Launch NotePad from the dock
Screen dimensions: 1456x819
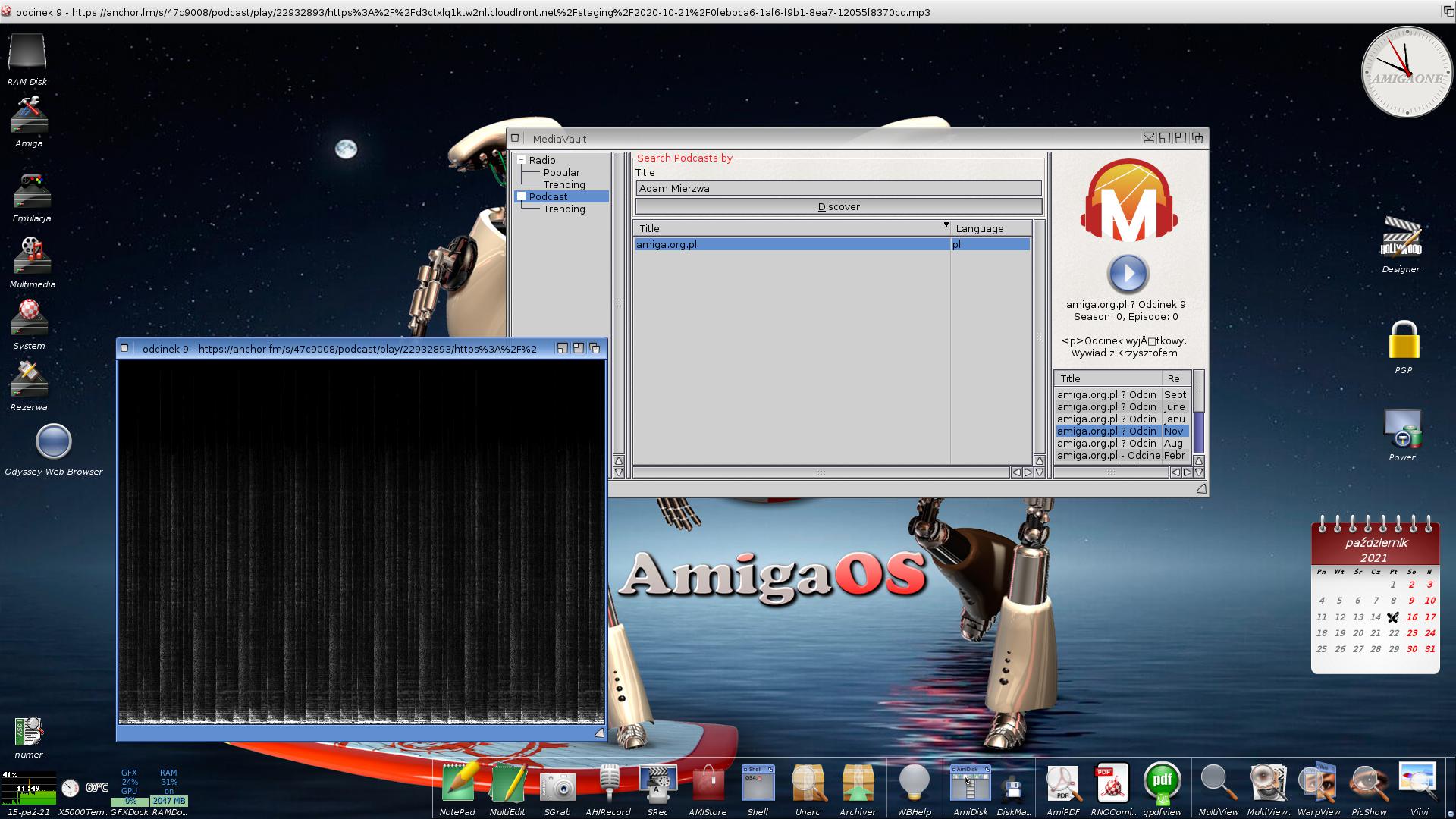pos(458,783)
